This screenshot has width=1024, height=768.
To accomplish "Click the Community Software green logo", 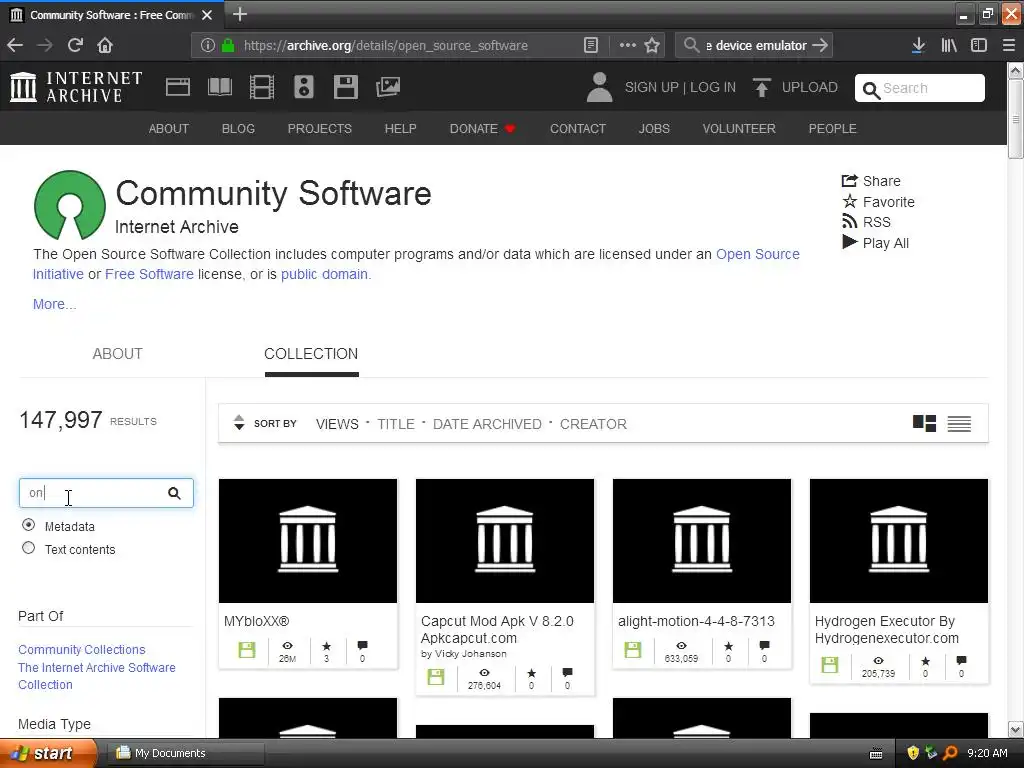I will pyautogui.click(x=69, y=205).
